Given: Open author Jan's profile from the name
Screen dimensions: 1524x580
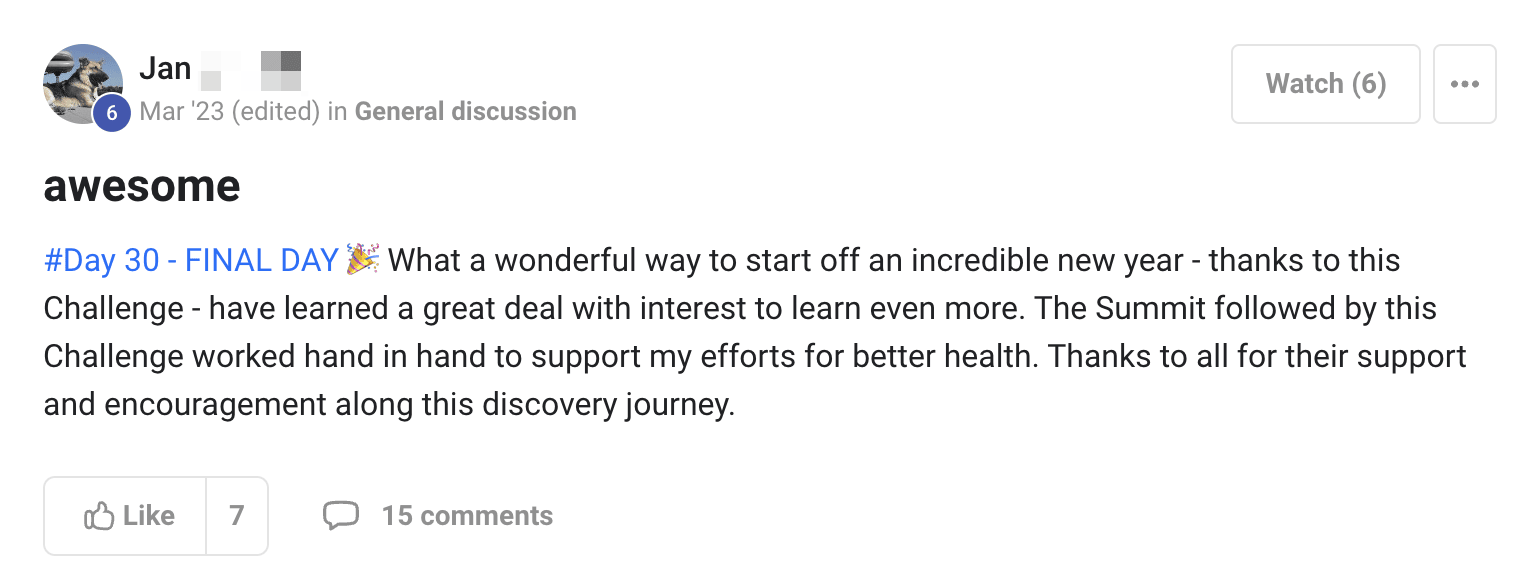Looking at the screenshot, I should 165,68.
